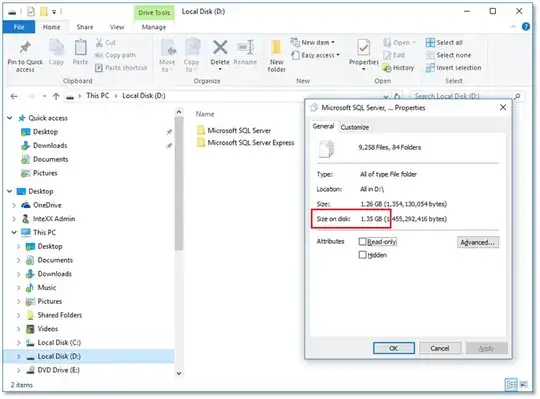This screenshot has width=540, height=399.
Task: Select Microsoft SQL Server folder
Action: pyautogui.click(x=234, y=130)
